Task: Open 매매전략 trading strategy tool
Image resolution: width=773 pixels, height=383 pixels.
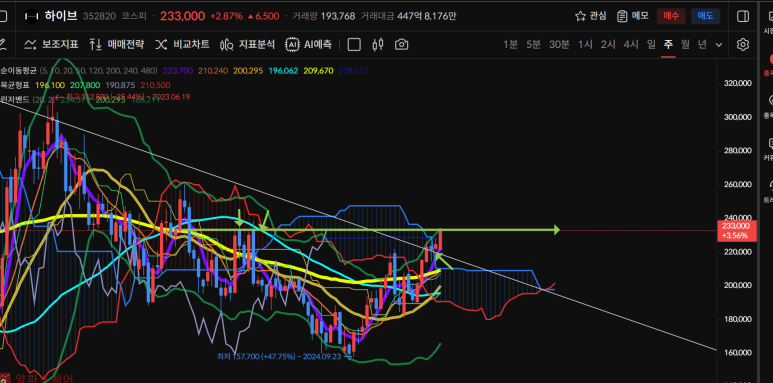Action: click(117, 44)
